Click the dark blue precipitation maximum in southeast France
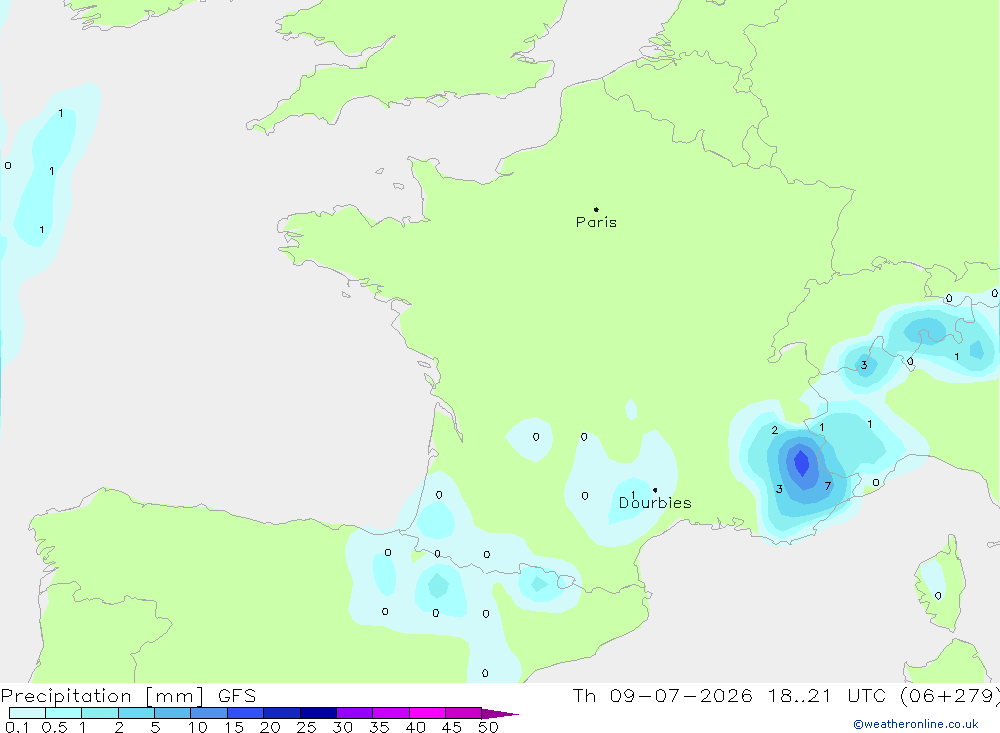This screenshot has width=1000, height=733. click(x=802, y=462)
